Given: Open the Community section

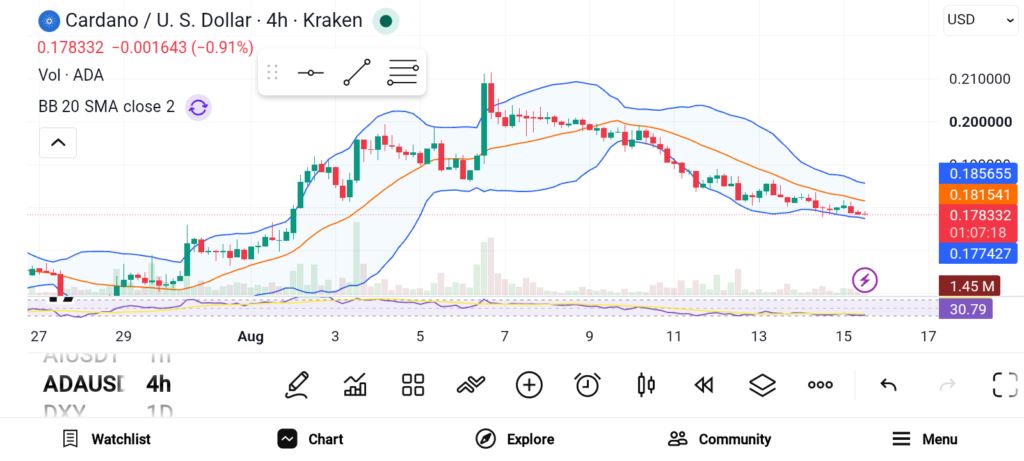Looking at the screenshot, I should (719, 439).
